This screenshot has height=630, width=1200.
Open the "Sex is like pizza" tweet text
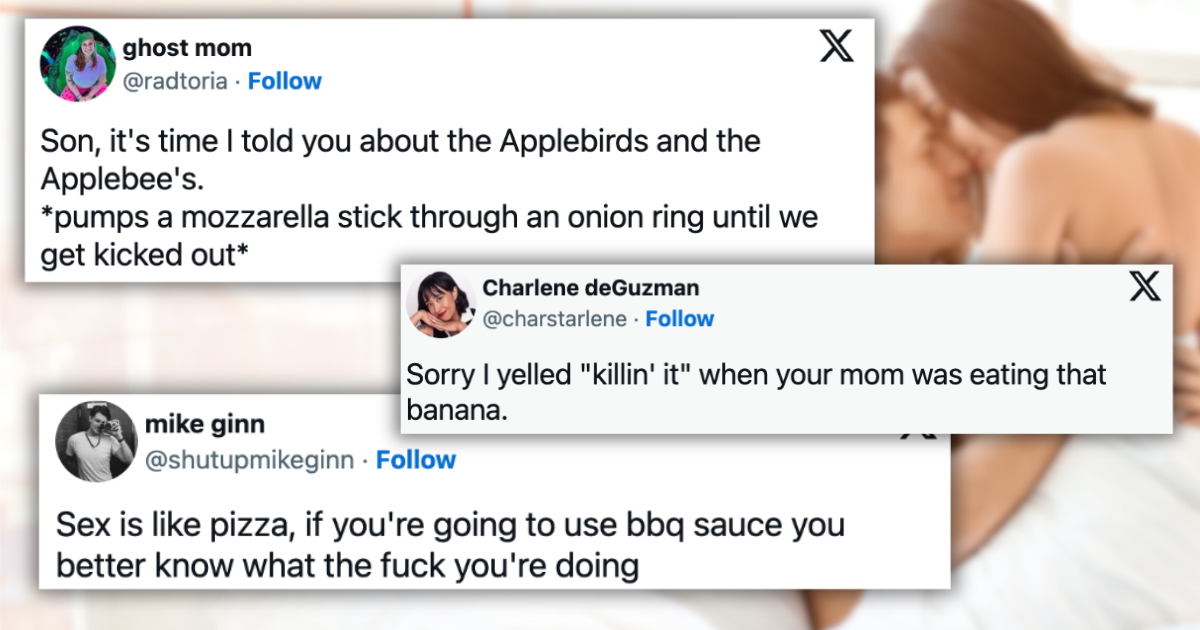[x=450, y=545]
